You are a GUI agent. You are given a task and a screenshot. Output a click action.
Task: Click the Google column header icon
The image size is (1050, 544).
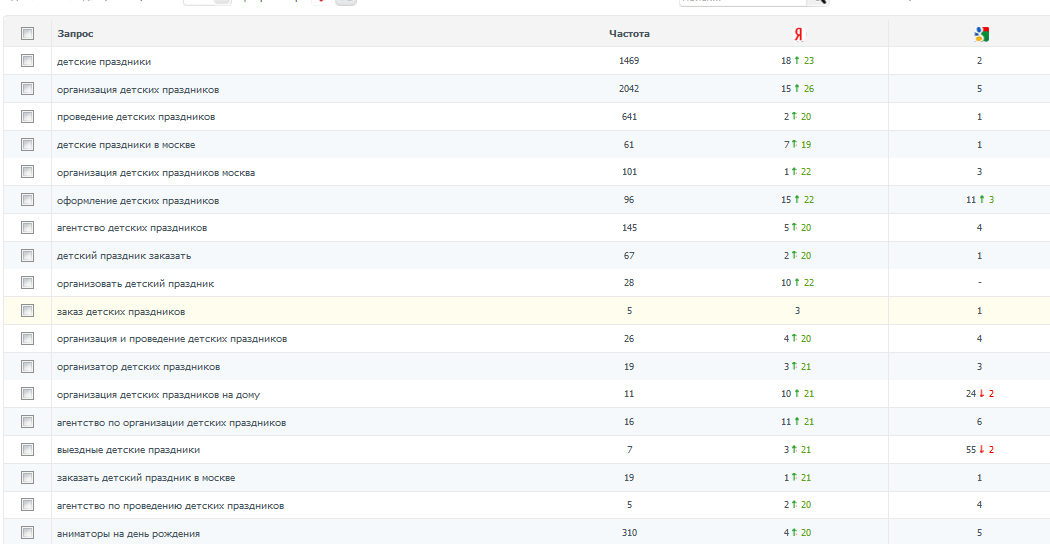pyautogui.click(x=980, y=34)
